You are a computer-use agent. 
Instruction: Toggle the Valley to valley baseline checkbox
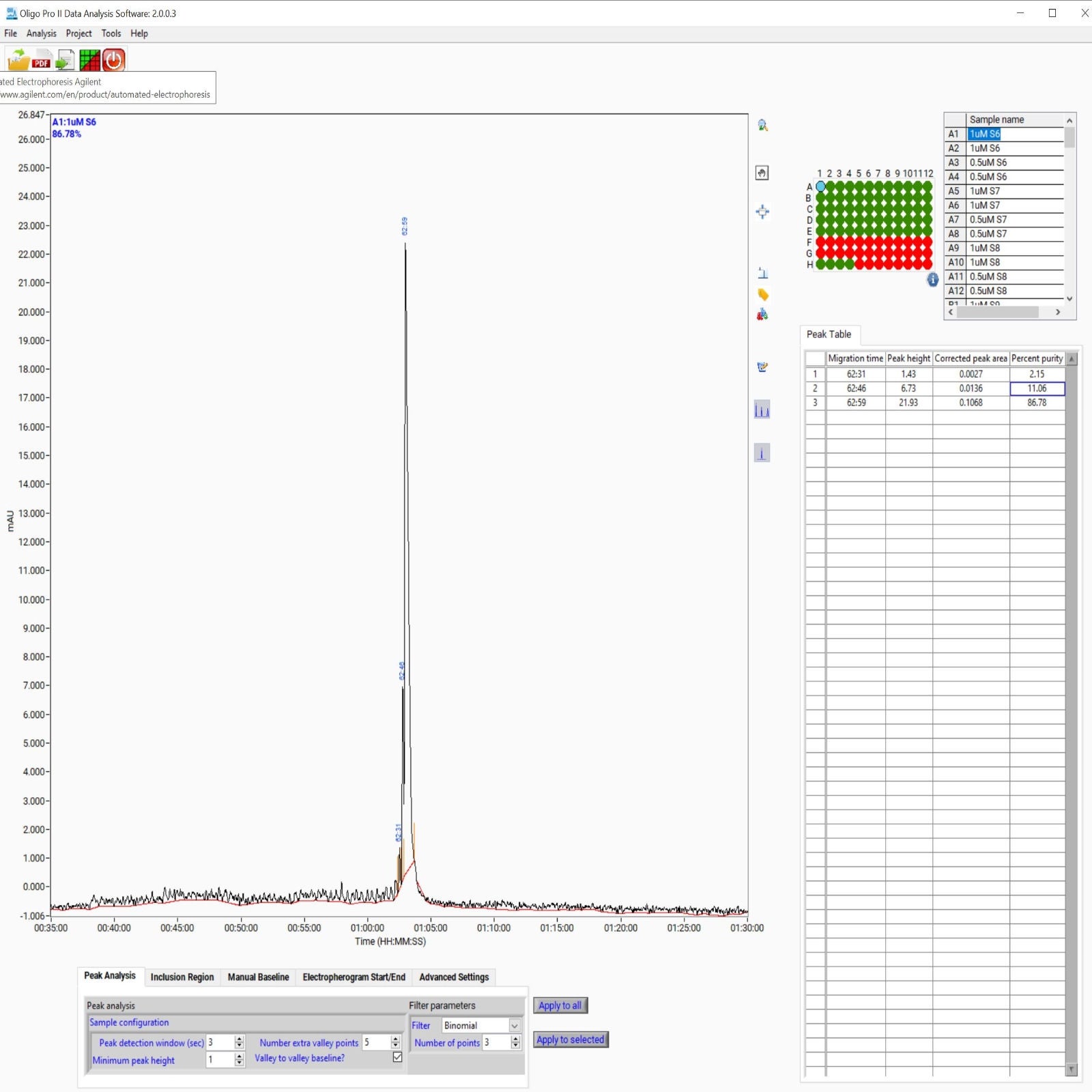[397, 1057]
